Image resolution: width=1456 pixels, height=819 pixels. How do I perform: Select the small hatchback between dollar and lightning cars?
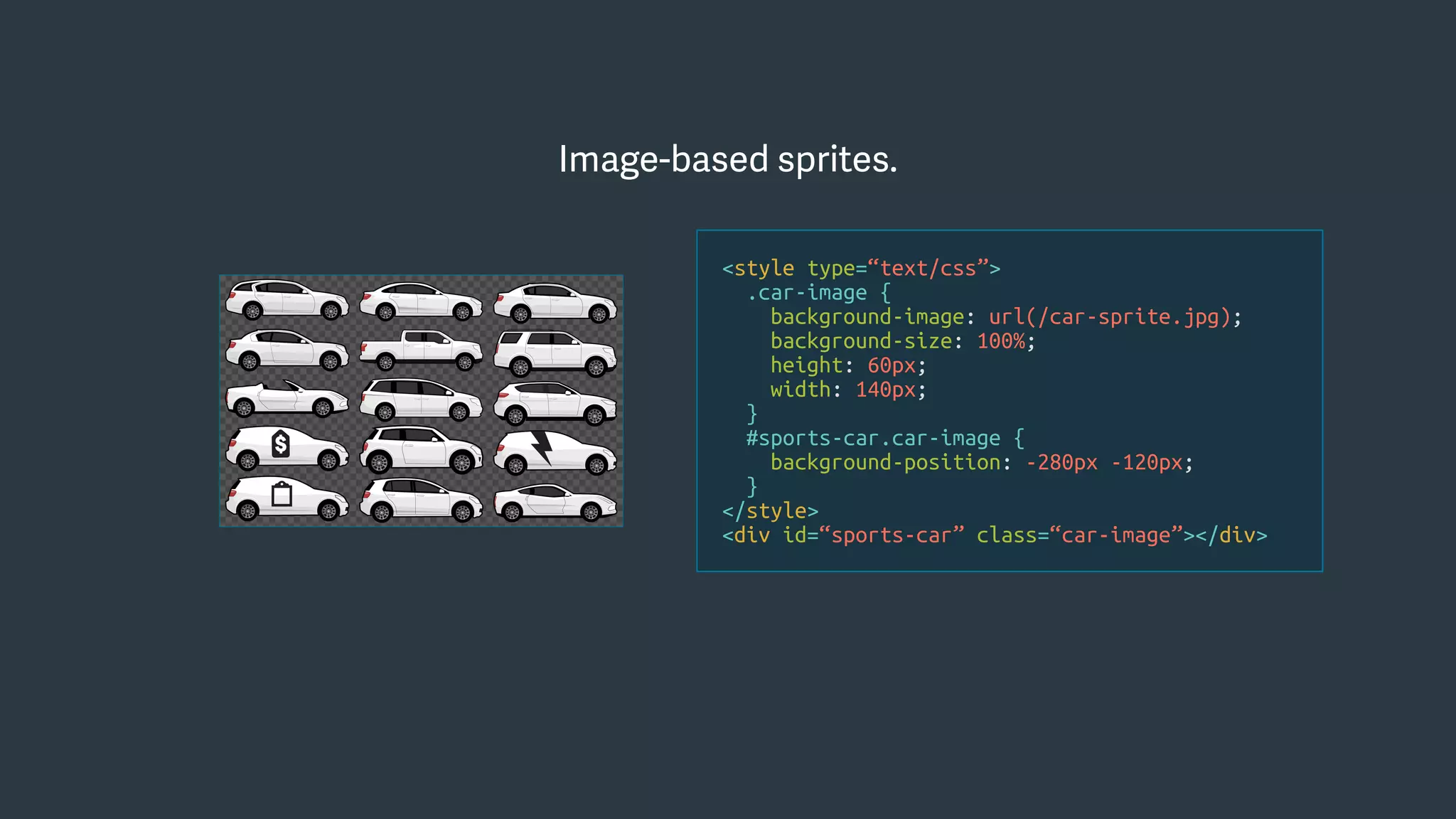coord(421,450)
